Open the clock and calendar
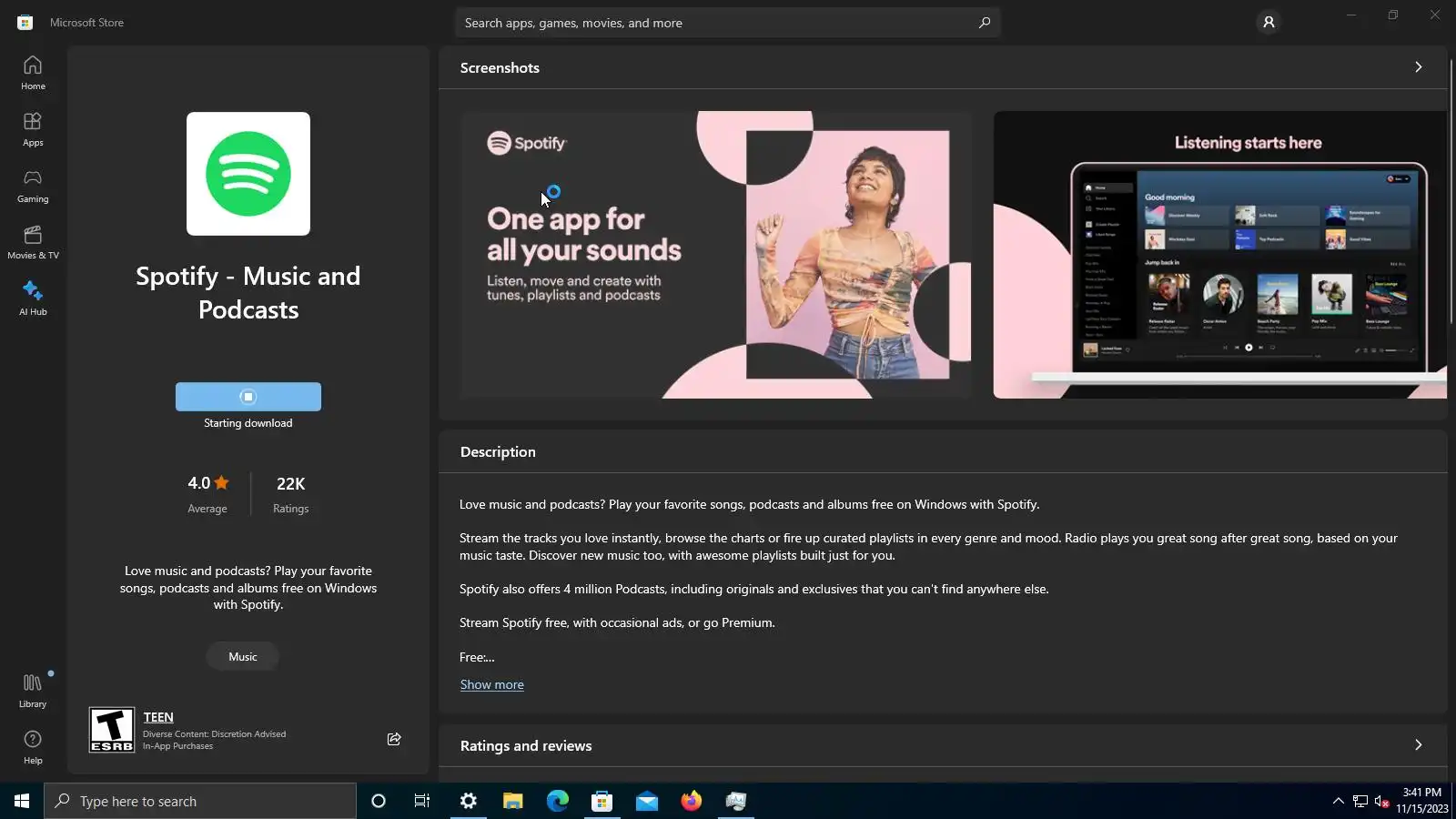 pyautogui.click(x=1422, y=801)
